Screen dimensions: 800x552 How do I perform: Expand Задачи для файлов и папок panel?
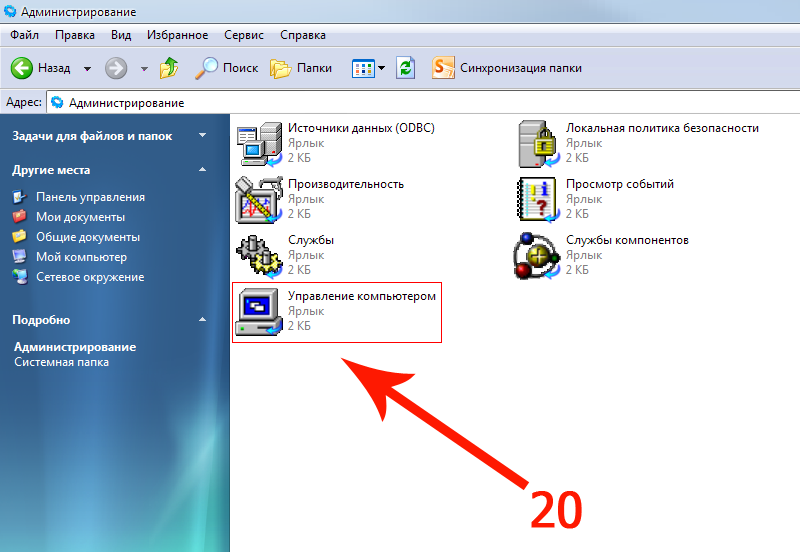(203, 135)
